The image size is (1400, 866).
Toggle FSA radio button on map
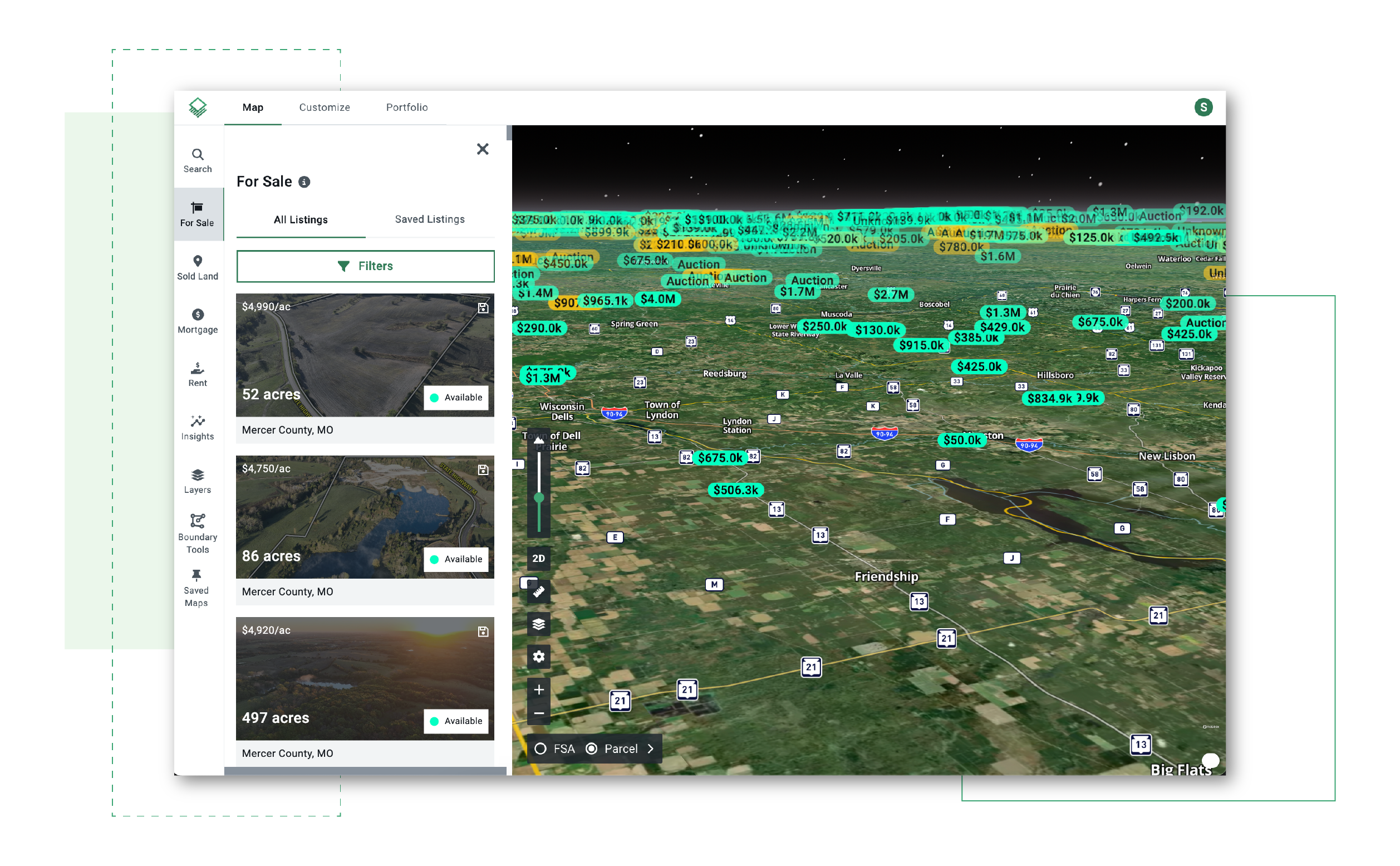[540, 748]
